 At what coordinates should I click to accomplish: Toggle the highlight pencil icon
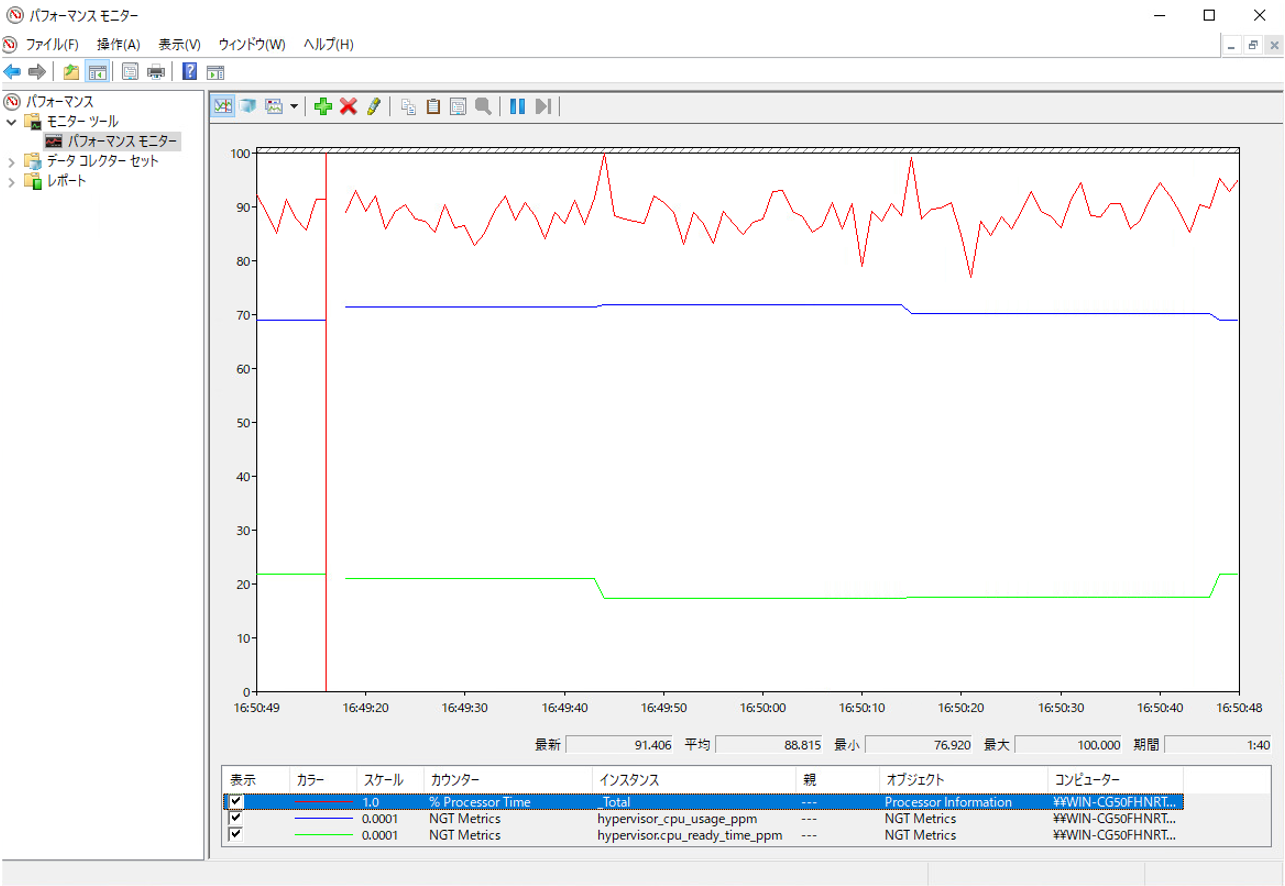(373, 106)
